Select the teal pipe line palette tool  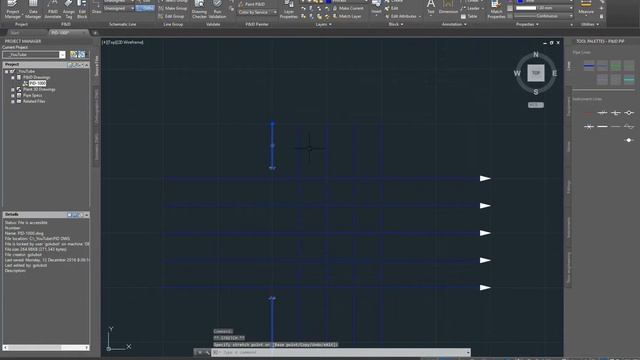(x=629, y=79)
